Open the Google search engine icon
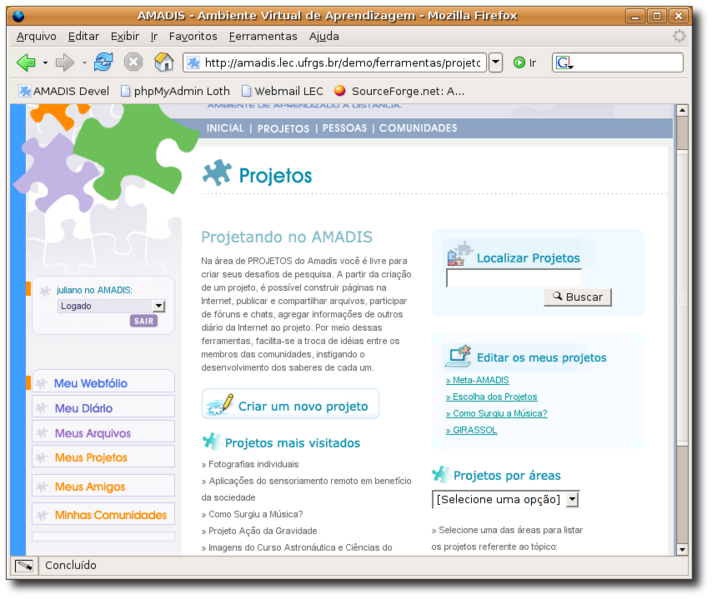Viewport: 712px width, 599px height. (564, 63)
